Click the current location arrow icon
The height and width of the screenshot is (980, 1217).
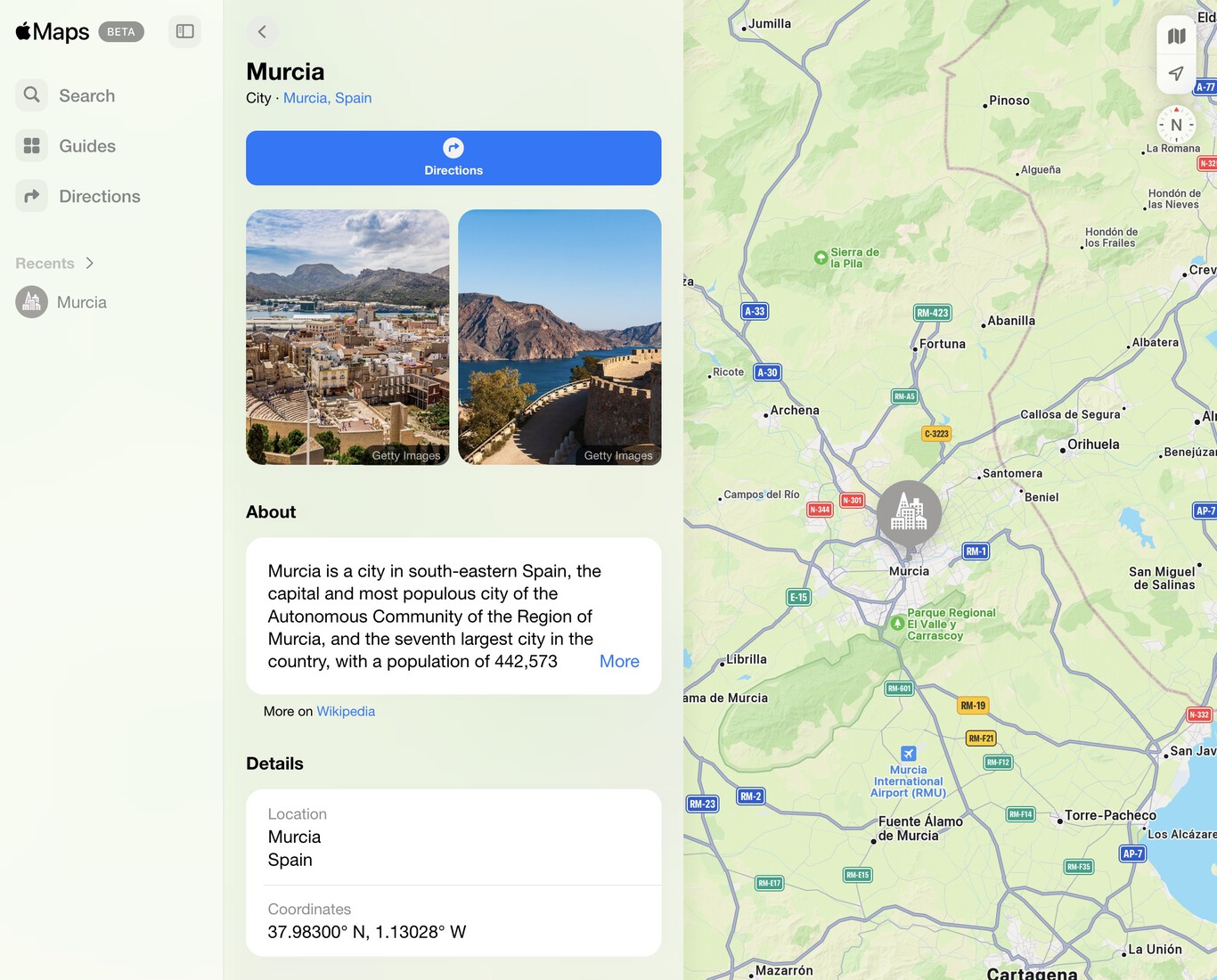(1176, 73)
